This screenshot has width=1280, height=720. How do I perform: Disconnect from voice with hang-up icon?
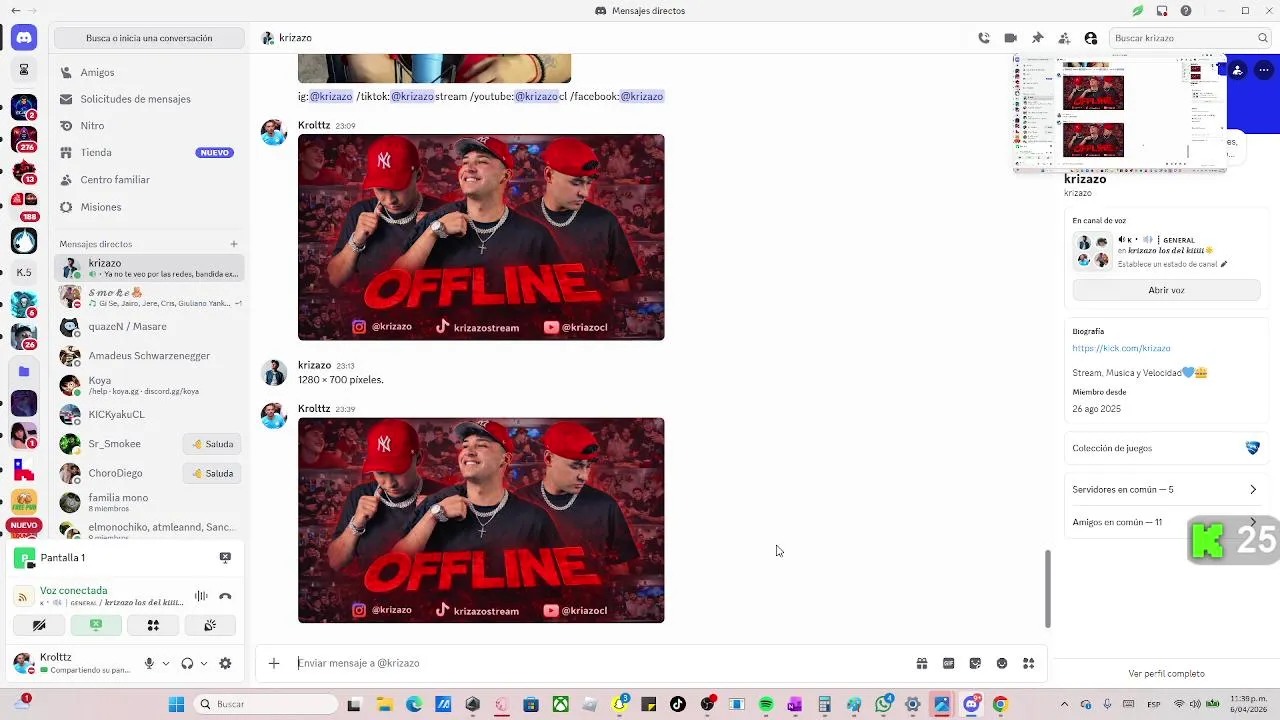point(225,596)
